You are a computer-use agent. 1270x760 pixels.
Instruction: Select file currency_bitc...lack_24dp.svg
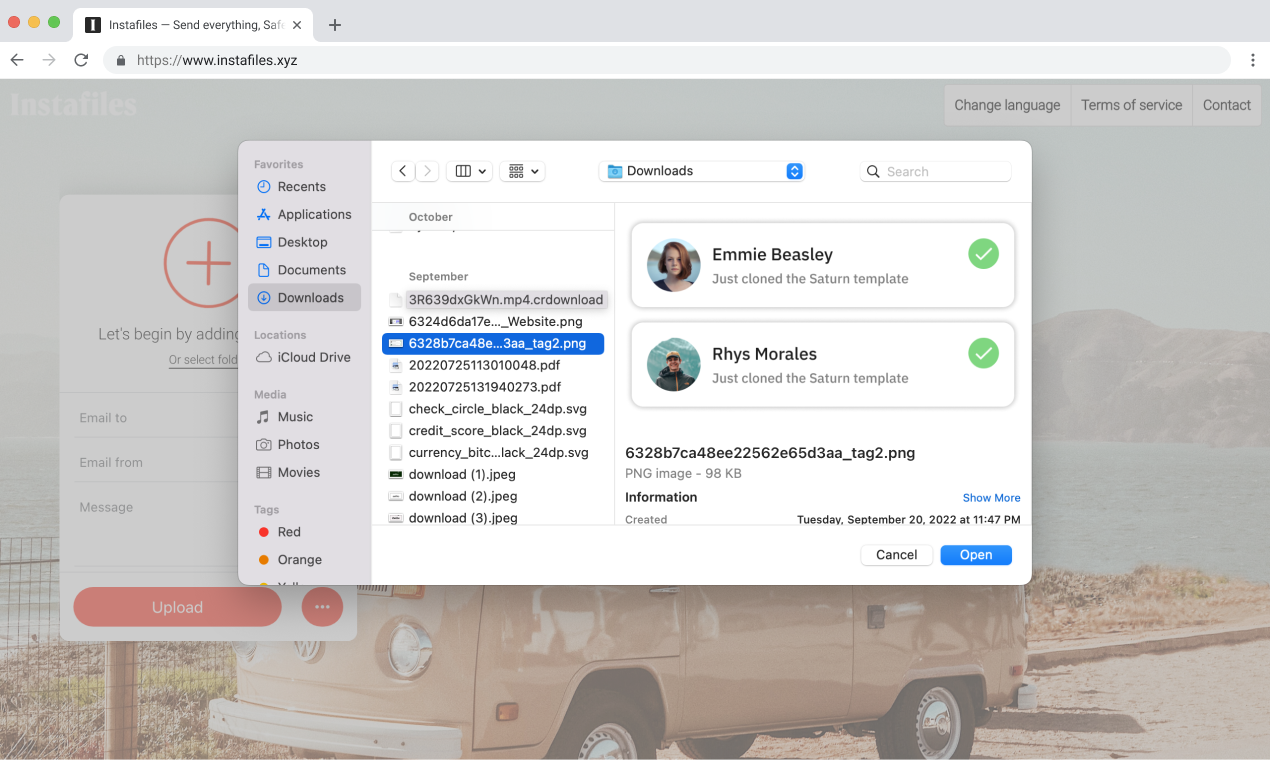[493, 453]
